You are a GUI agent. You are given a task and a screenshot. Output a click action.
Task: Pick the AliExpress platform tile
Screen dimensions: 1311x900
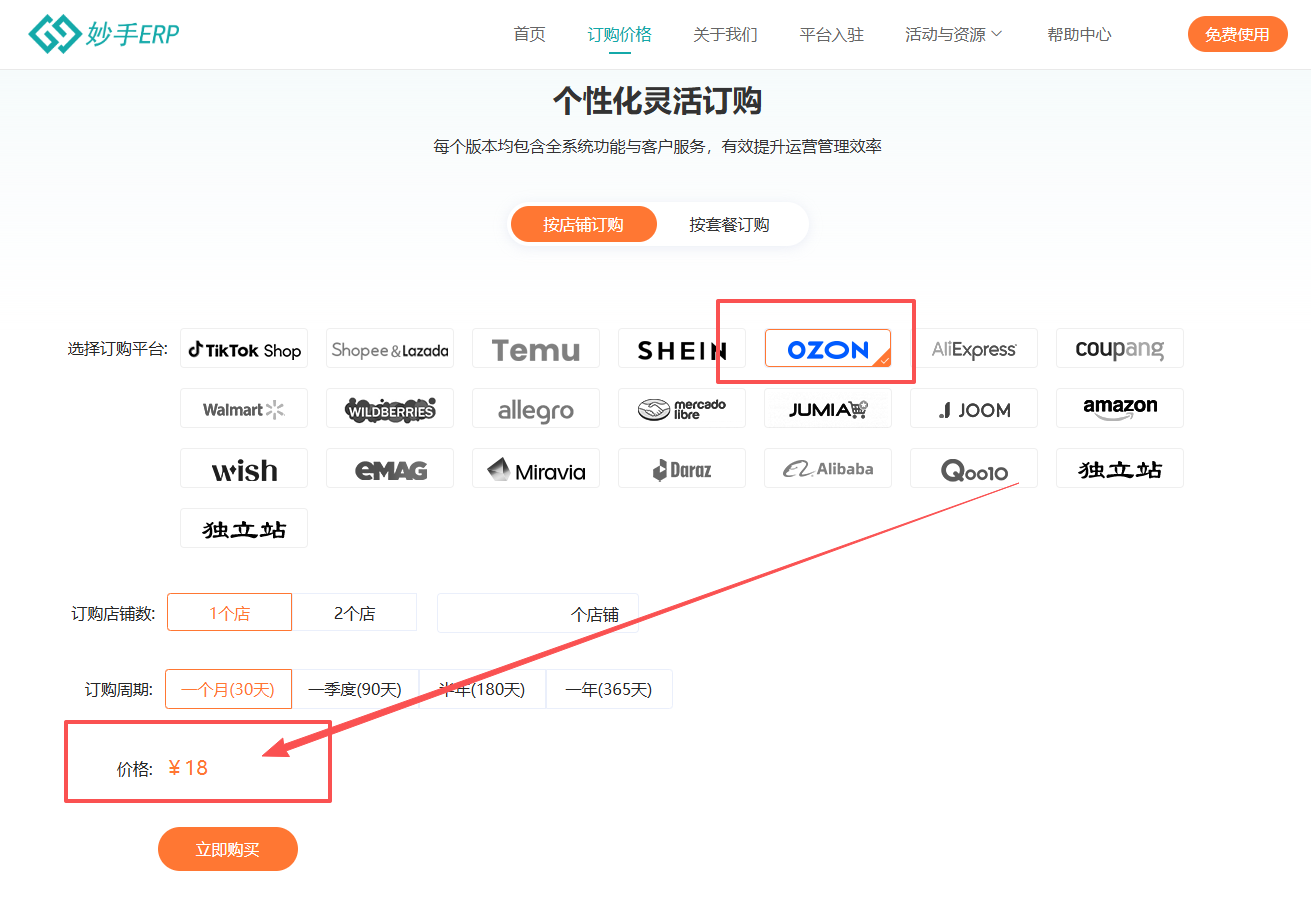click(x=974, y=349)
